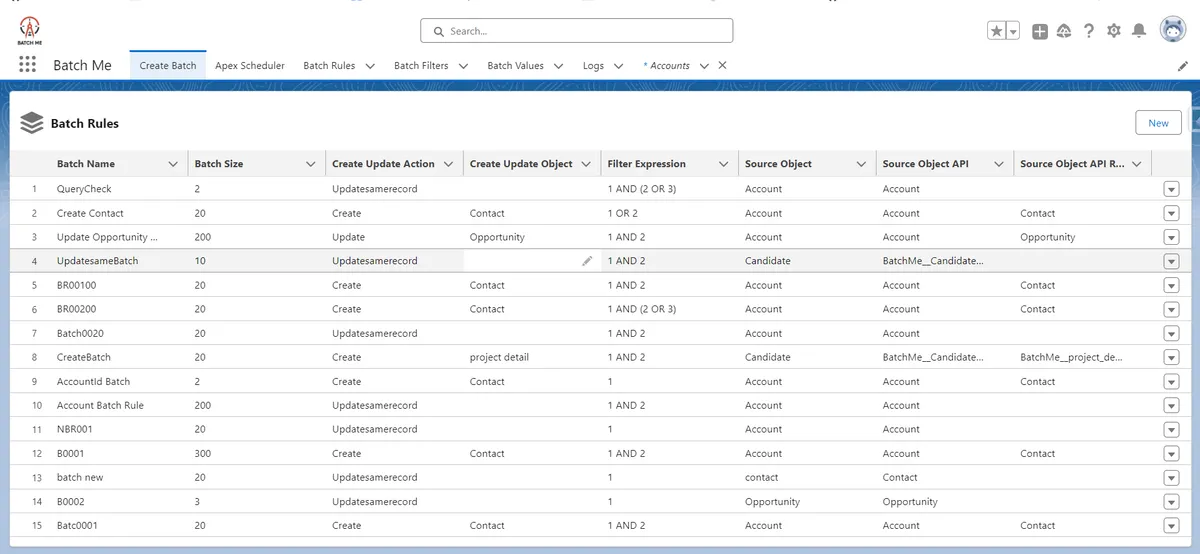Screen dimensions: 1200x554
Task: Expand the Batch Rules tab dropdown chevron
Action: 370,66
